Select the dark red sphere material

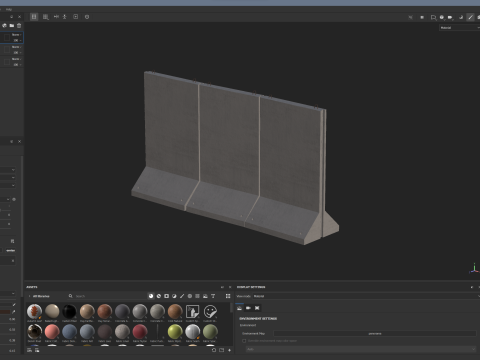(x=140, y=332)
